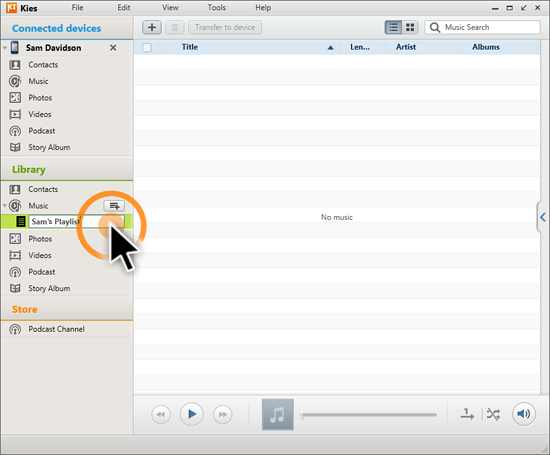Open device Photos
Screen dimensions: 550x455
tap(40, 98)
